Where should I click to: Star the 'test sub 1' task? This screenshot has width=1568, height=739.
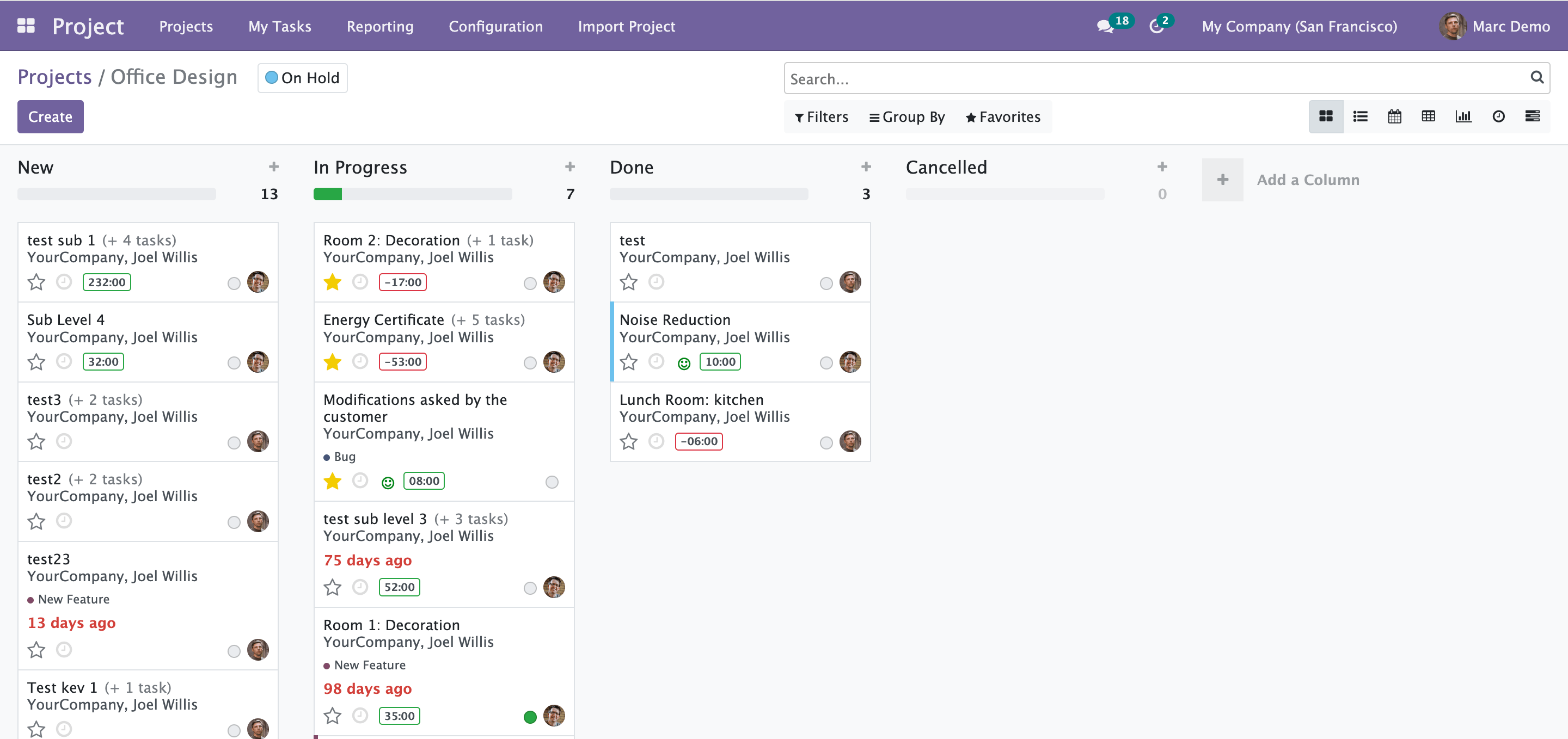point(36,282)
